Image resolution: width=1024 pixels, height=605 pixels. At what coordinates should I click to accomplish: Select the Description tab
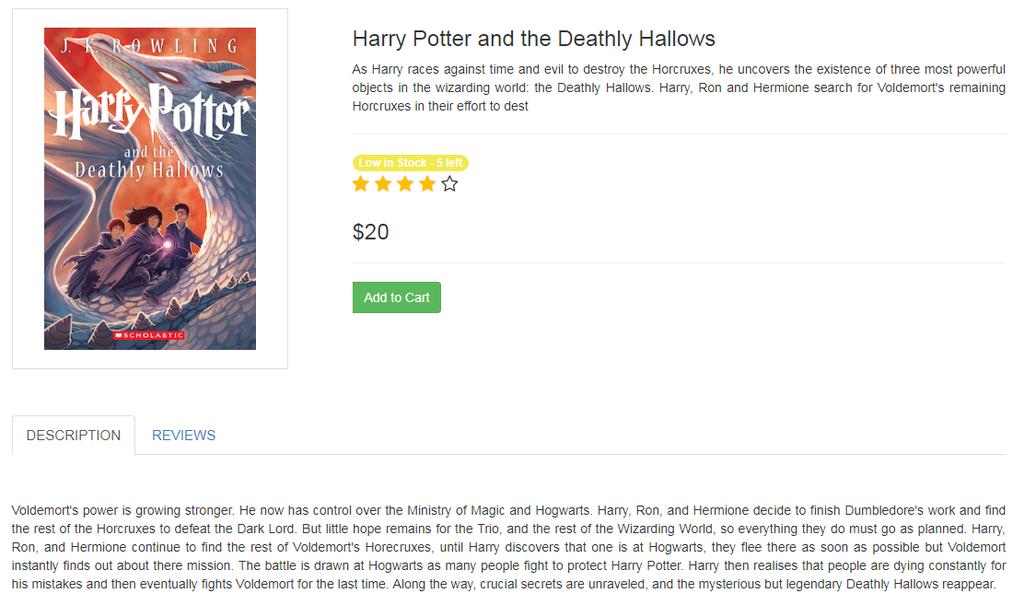point(74,435)
